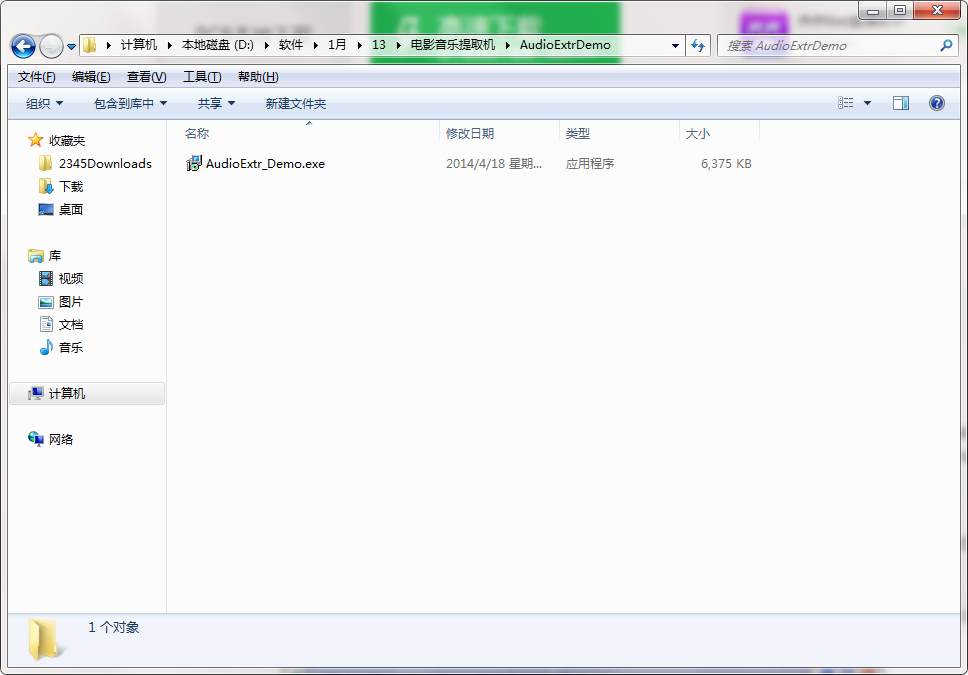Open the 共享 dropdown
Screen dimensions: 968x675
(x=216, y=103)
